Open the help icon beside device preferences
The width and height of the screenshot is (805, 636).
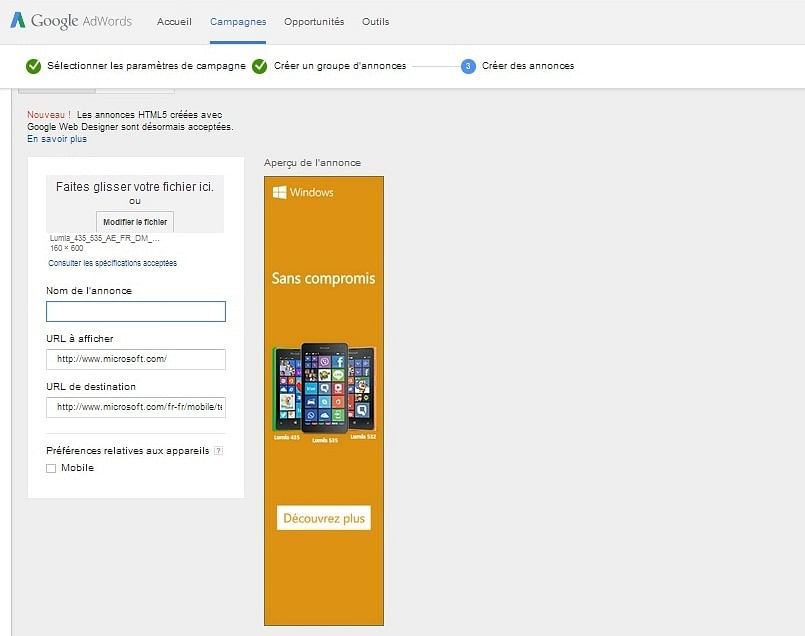218,451
